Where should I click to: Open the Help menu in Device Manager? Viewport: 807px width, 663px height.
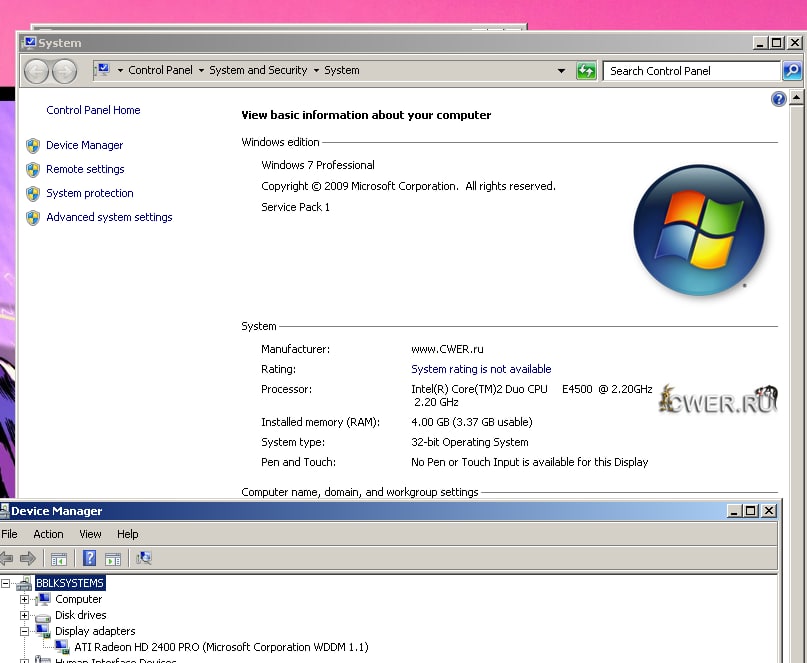point(128,534)
